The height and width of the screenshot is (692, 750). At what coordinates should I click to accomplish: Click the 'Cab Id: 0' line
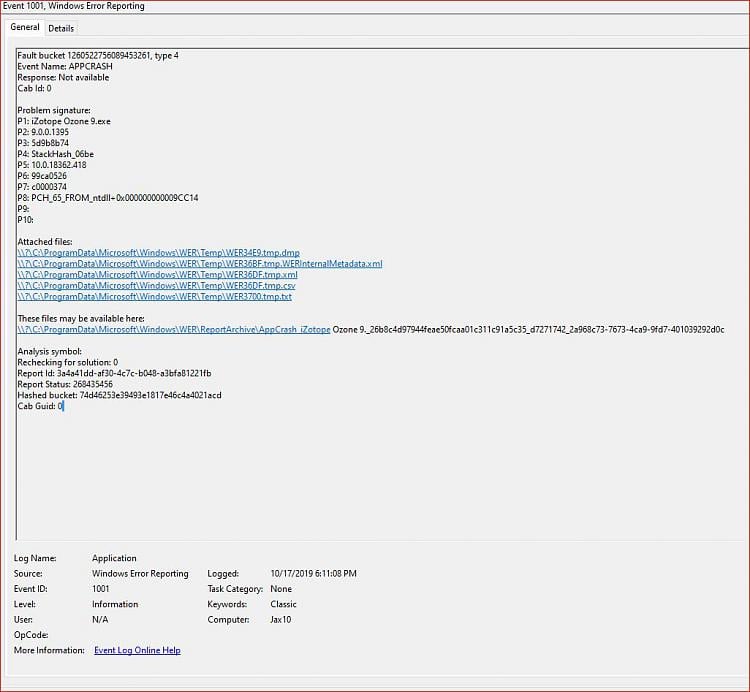(34, 88)
